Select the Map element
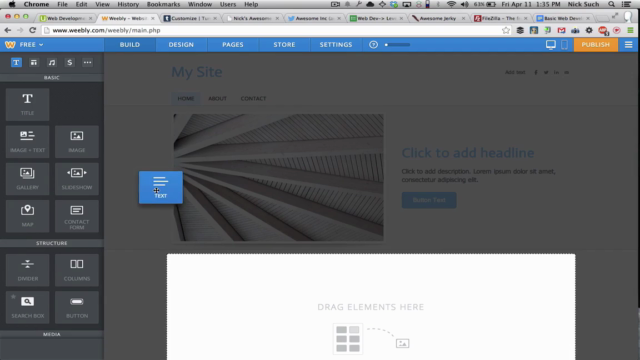This screenshot has width=640, height=360. pos(27,216)
